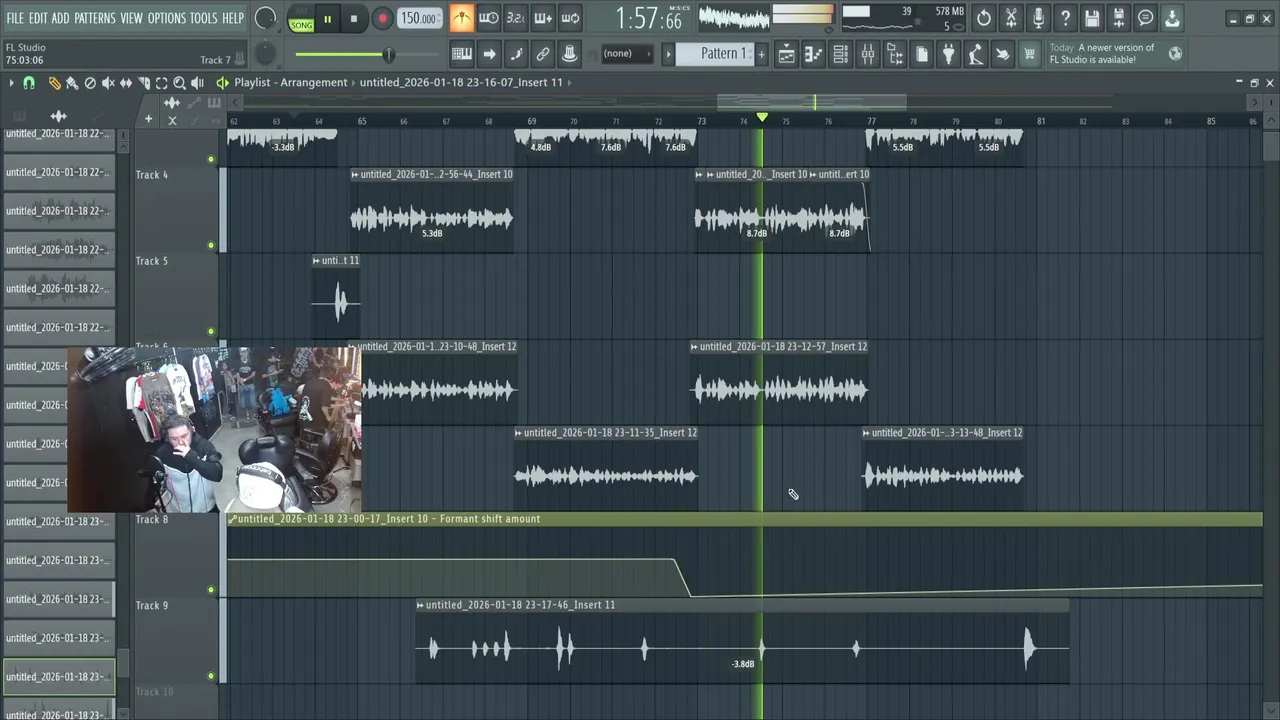Pause playback with the pause button
1280x720 pixels.
tap(327, 19)
